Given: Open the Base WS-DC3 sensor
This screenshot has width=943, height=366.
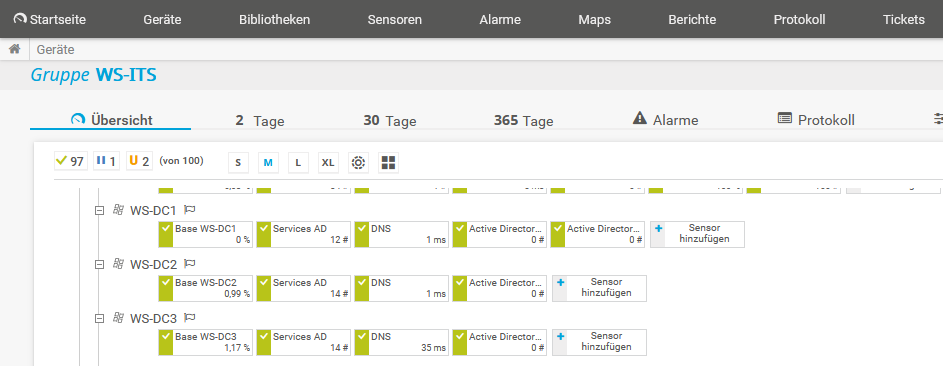Looking at the screenshot, I should tap(206, 343).
